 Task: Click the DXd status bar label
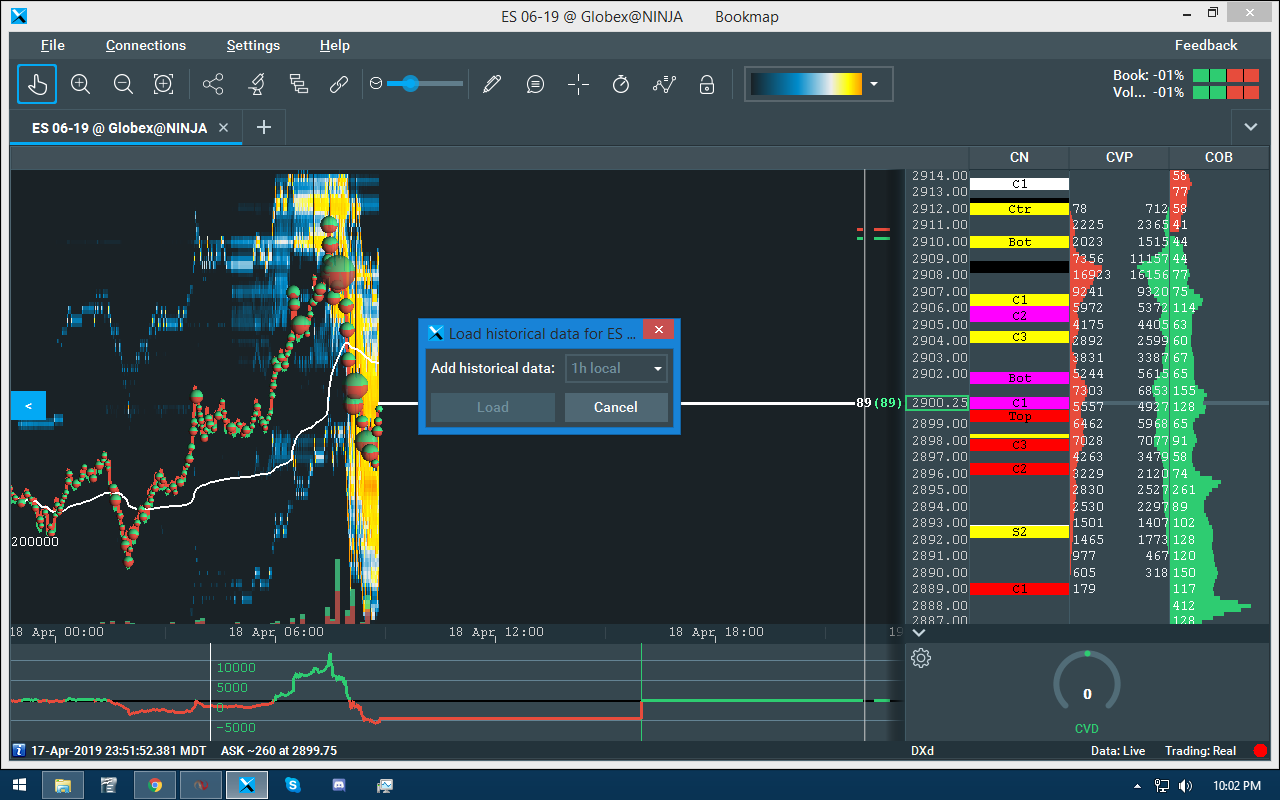(922, 751)
